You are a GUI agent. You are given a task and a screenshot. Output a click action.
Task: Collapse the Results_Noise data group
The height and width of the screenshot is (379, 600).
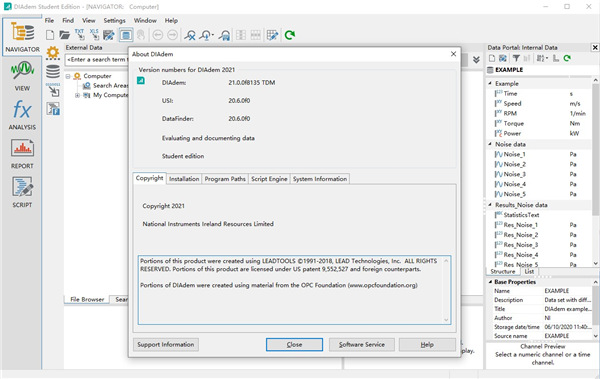[490, 205]
